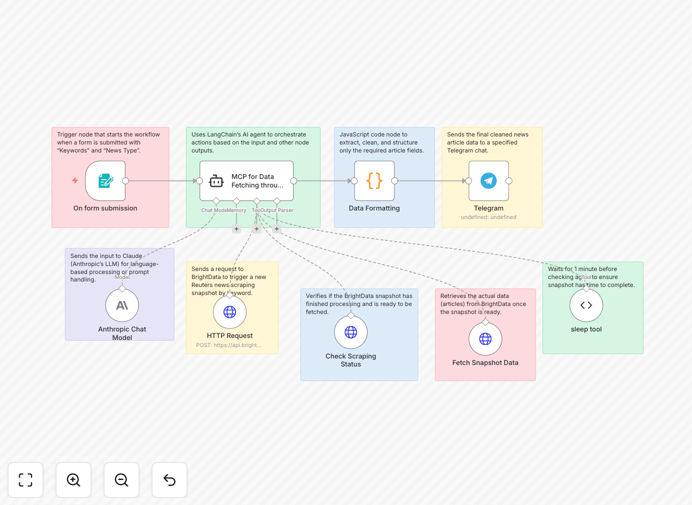This screenshot has height=505, width=692.
Task: Open the HTTP Request node
Action: click(x=229, y=312)
